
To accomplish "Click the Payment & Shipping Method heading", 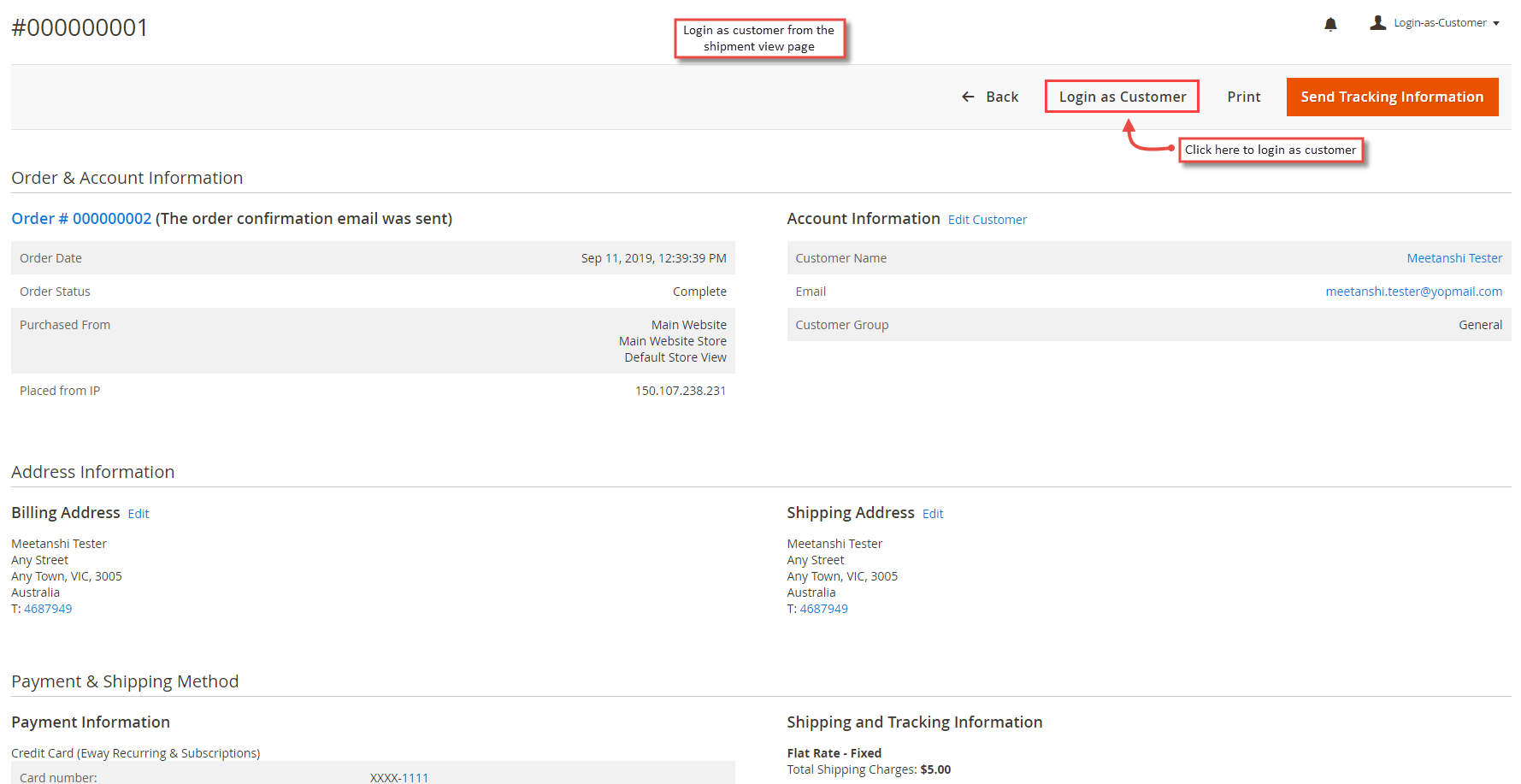I will coord(125,681).
